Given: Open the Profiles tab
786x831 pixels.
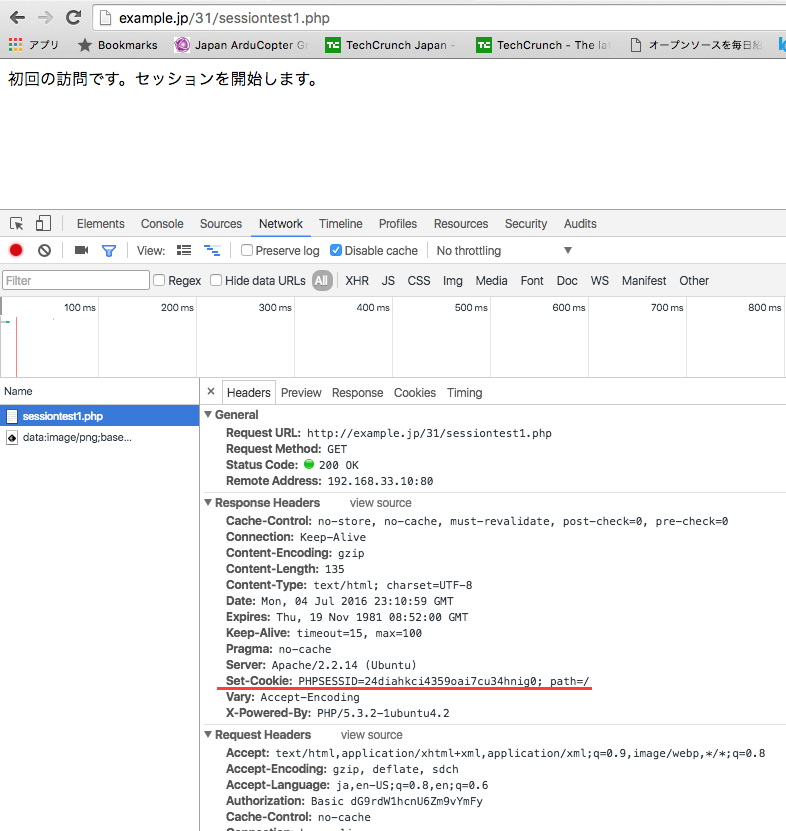Looking at the screenshot, I should [x=398, y=224].
